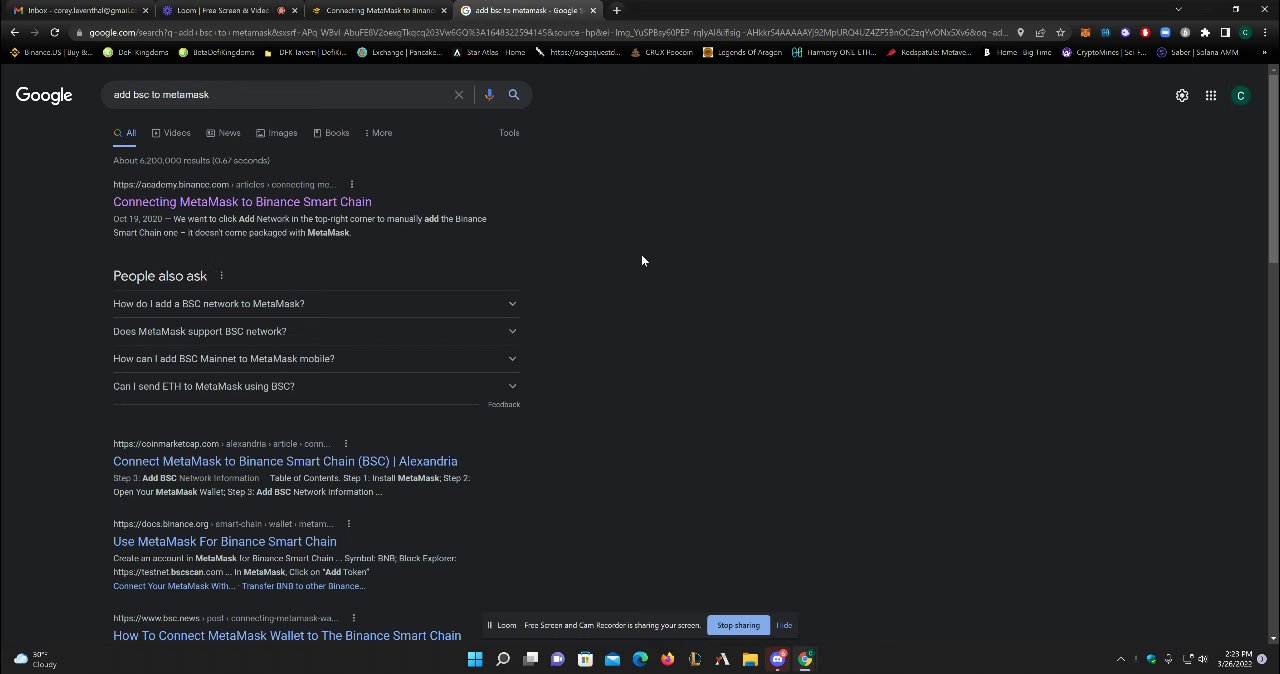Open more options for coinmarketcap.com result
This screenshot has width=1280, height=674.
346,444
